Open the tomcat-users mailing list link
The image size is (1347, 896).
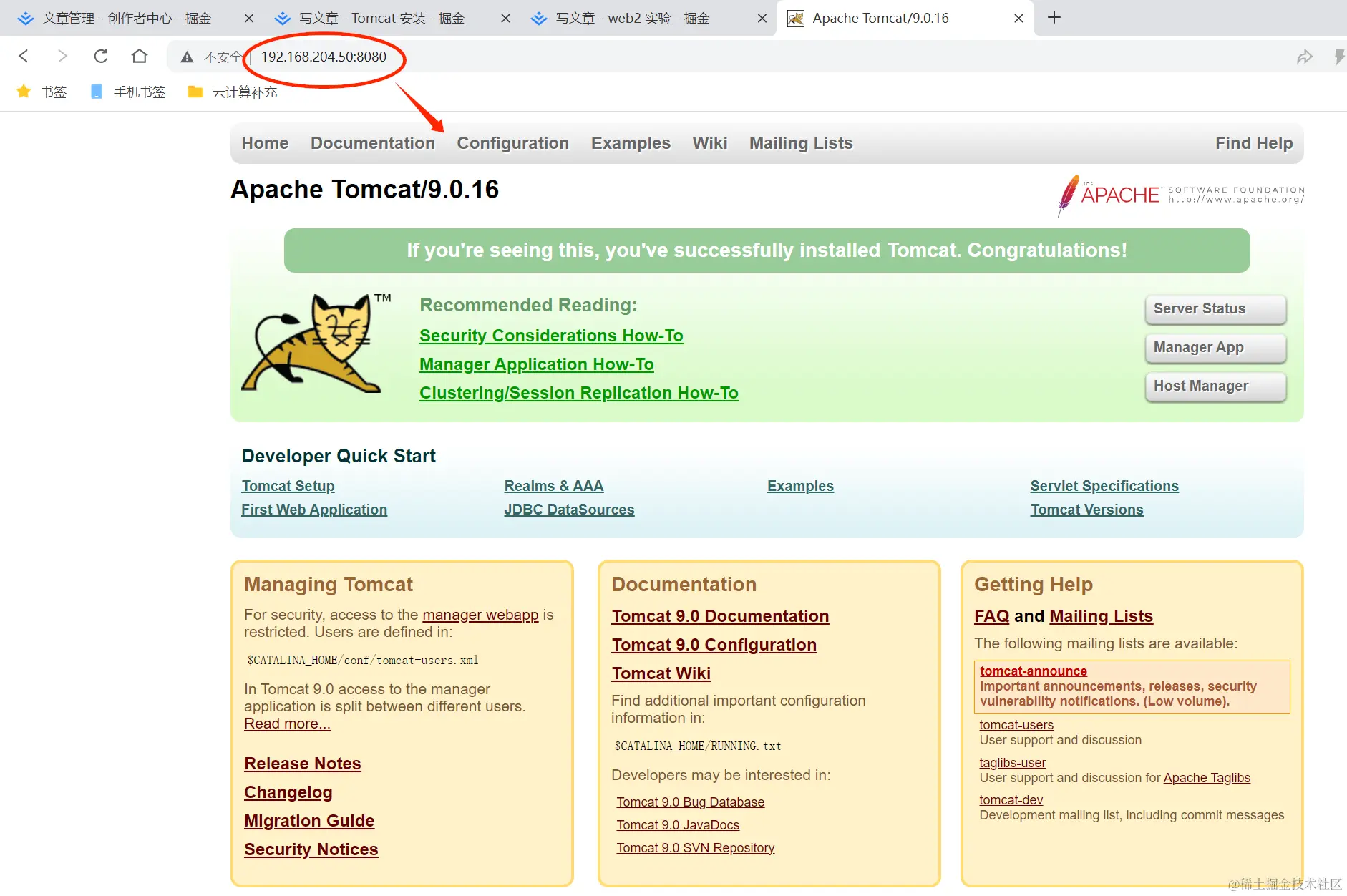(1016, 725)
